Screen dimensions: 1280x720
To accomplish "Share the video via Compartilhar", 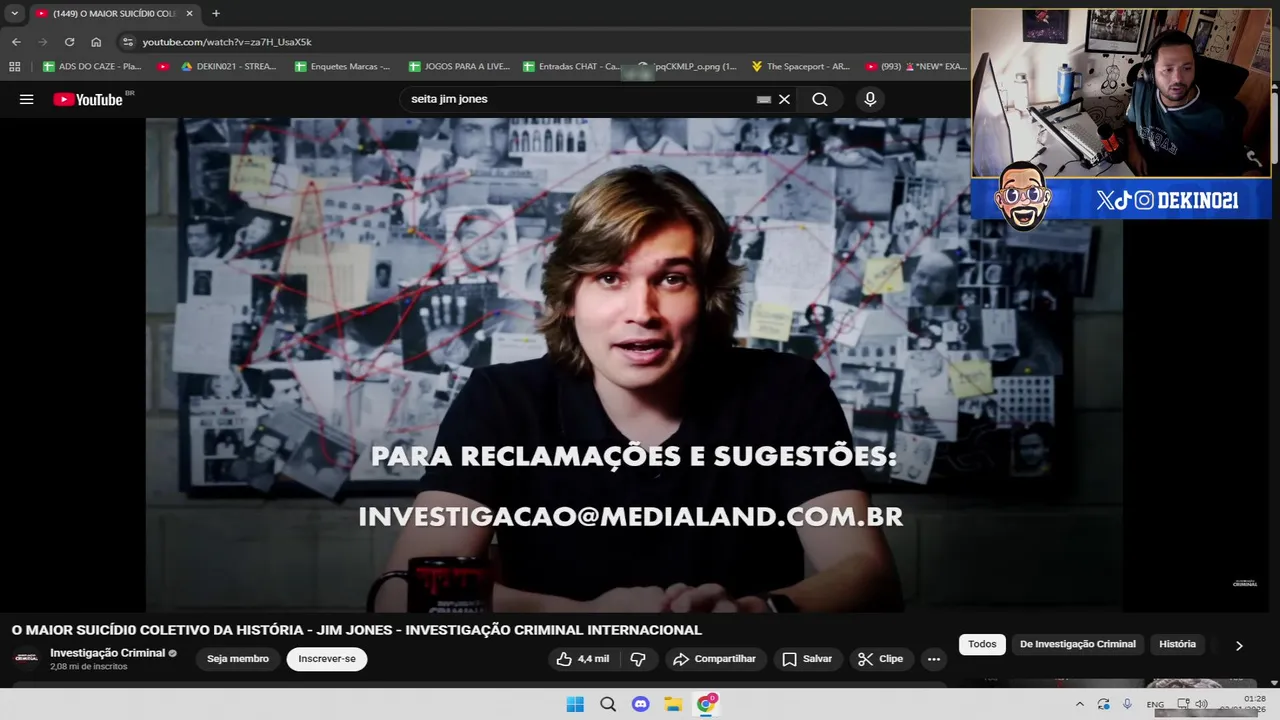I will [x=715, y=659].
